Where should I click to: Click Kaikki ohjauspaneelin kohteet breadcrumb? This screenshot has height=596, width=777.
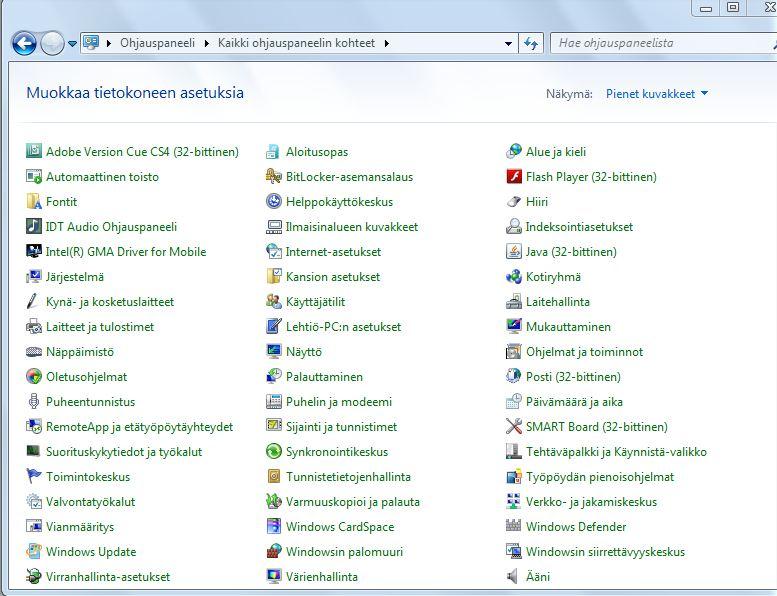tap(296, 43)
